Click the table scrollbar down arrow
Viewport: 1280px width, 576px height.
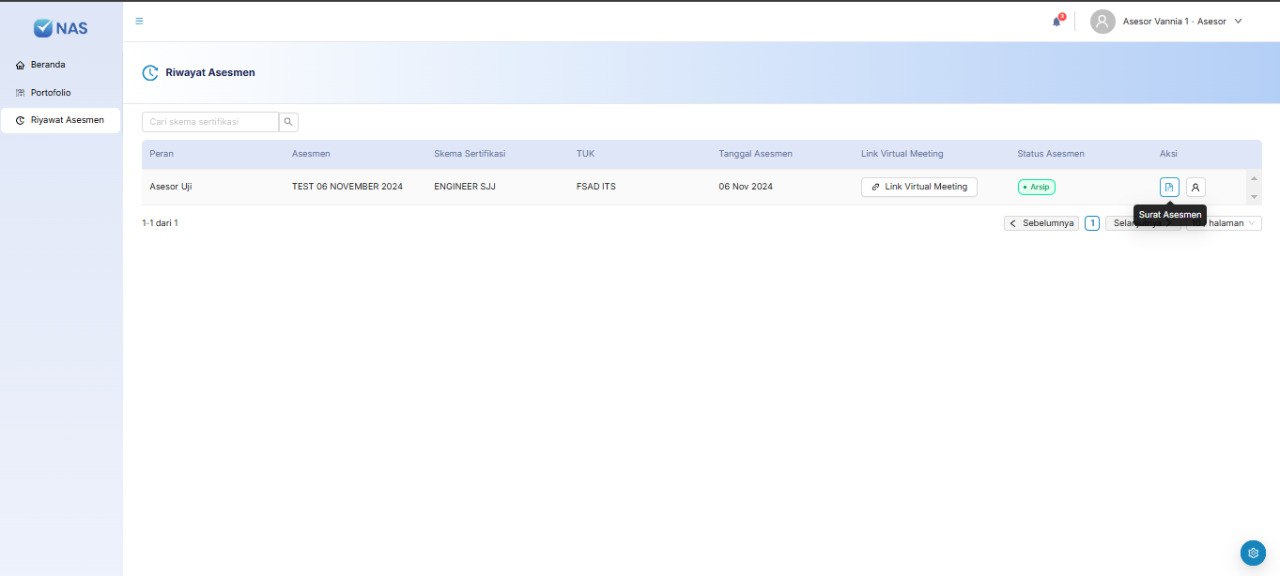(1254, 196)
